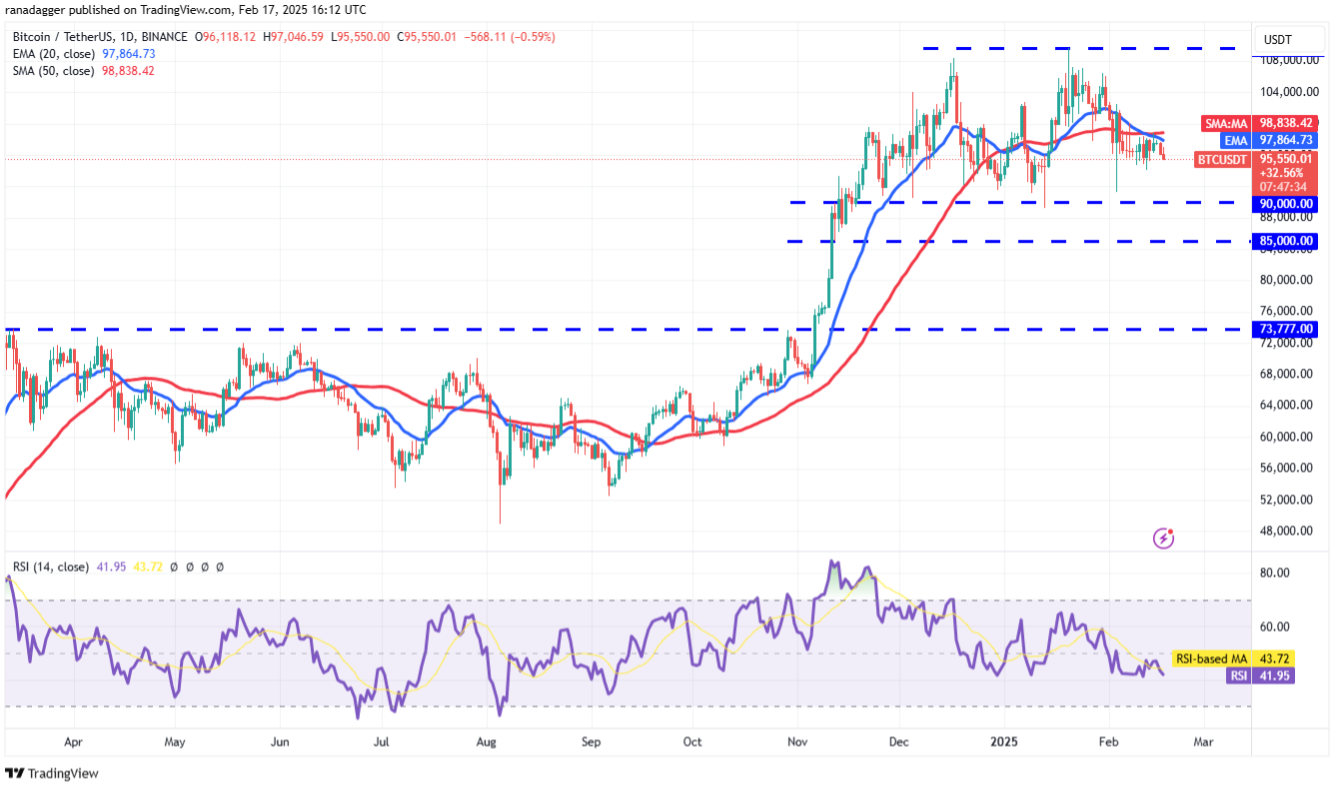Click the 80.00 RSI axis label
This screenshot has width=1335, height=786.
pos(1275,573)
